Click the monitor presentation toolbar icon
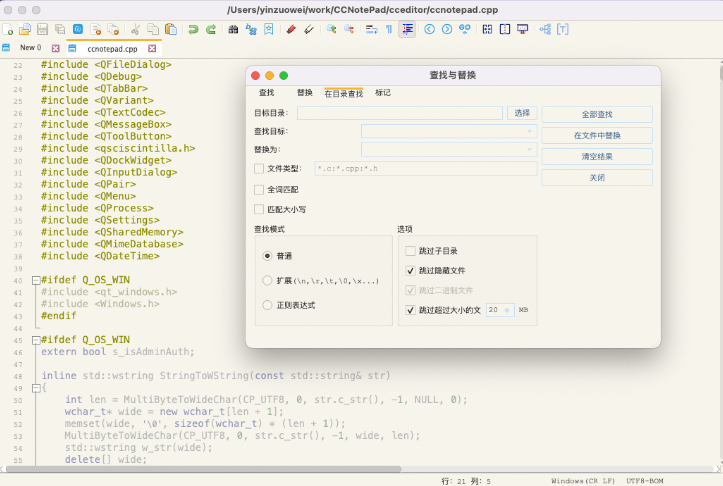723x486 pixels. 522,30
